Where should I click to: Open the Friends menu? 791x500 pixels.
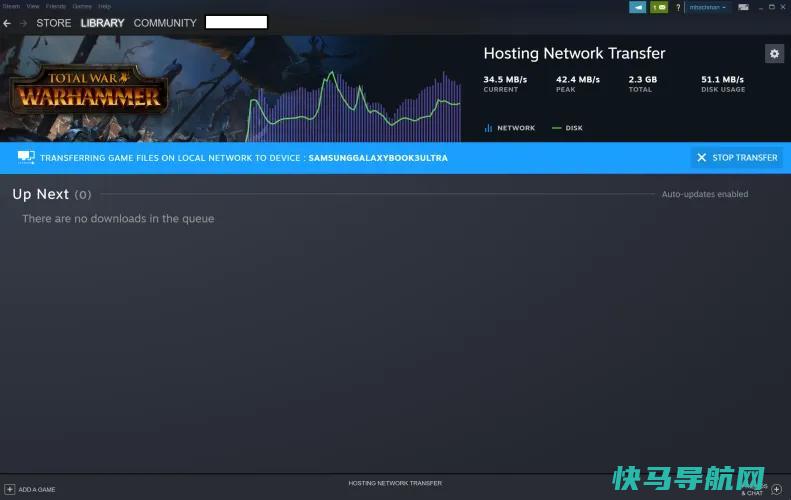[55, 6]
